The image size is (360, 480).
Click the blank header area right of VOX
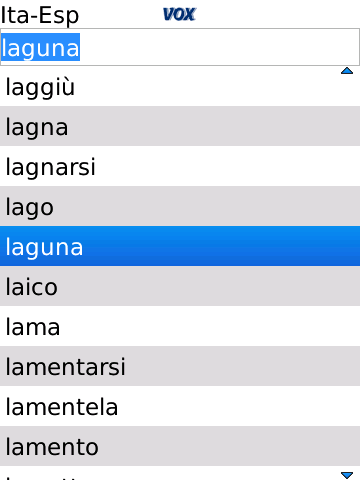[x=278, y=15]
